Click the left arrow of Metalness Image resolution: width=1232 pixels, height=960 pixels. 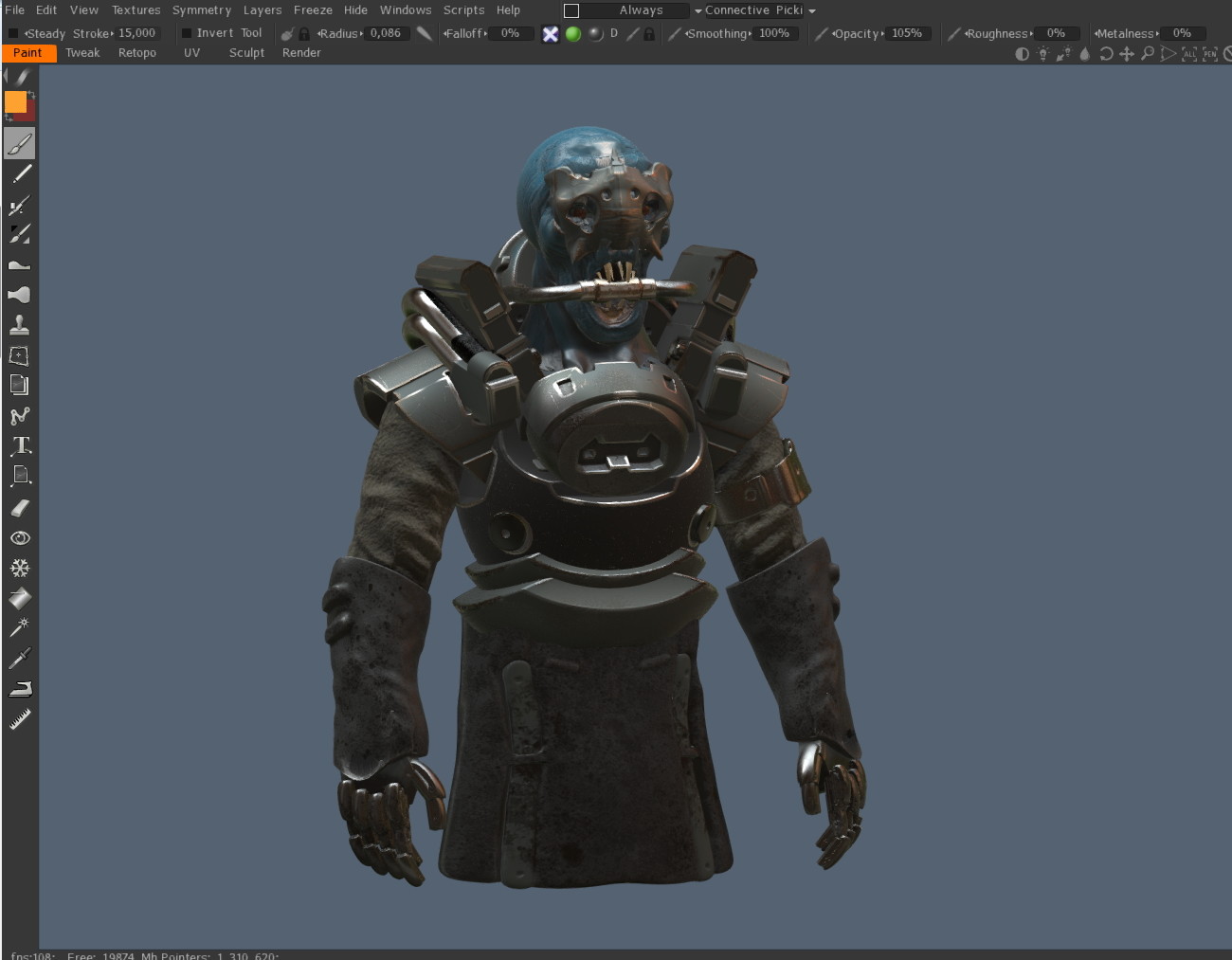(1096, 34)
